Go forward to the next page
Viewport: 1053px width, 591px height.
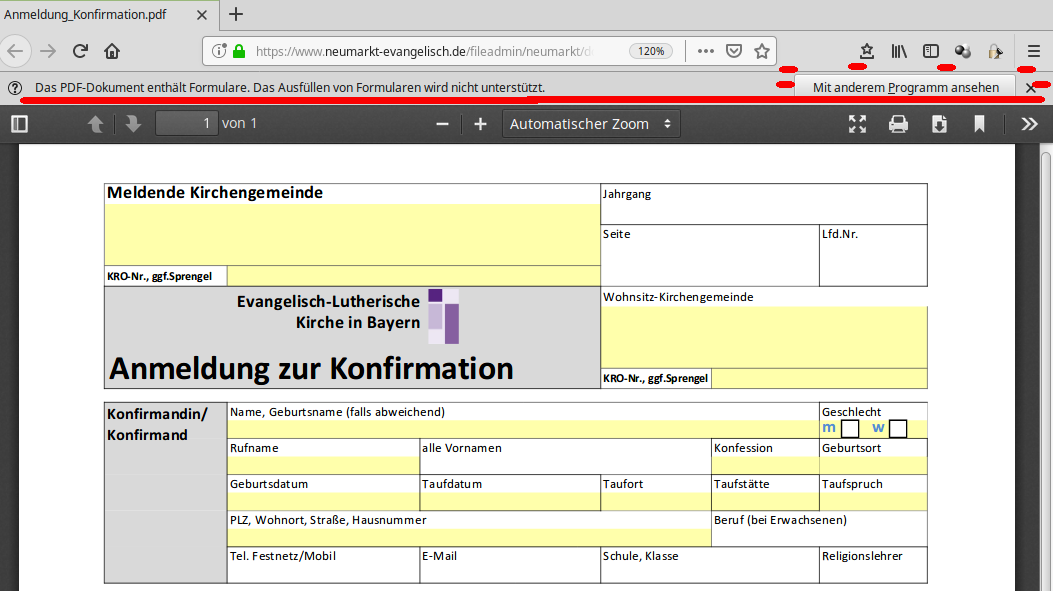(48, 51)
